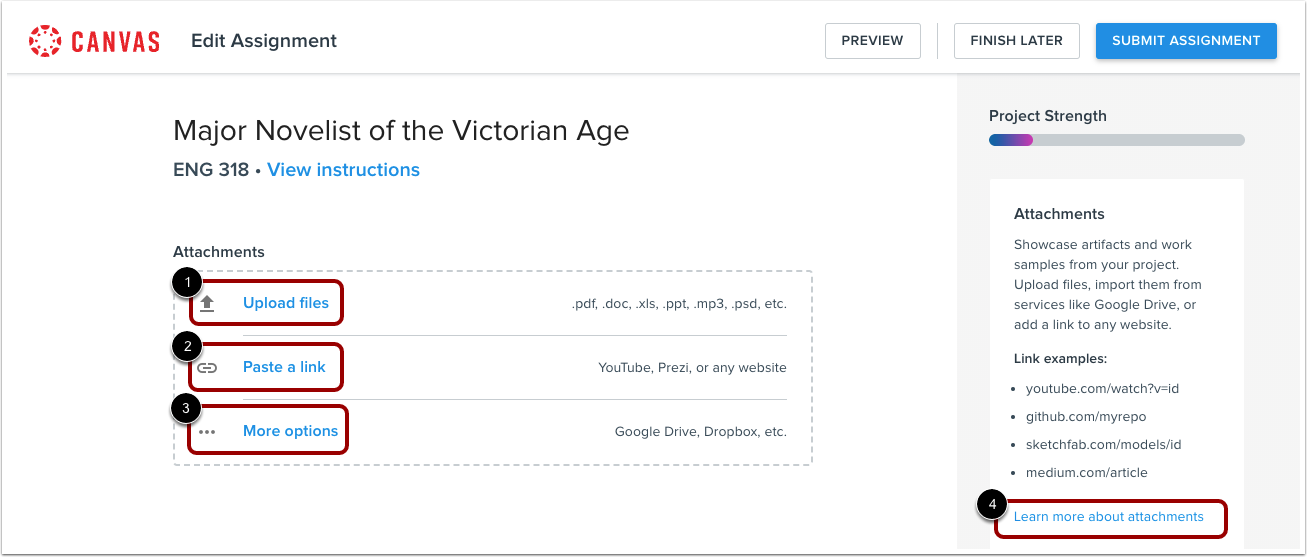This screenshot has width=1307, height=557.
Task: Select Upload files option
Action: 286,303
